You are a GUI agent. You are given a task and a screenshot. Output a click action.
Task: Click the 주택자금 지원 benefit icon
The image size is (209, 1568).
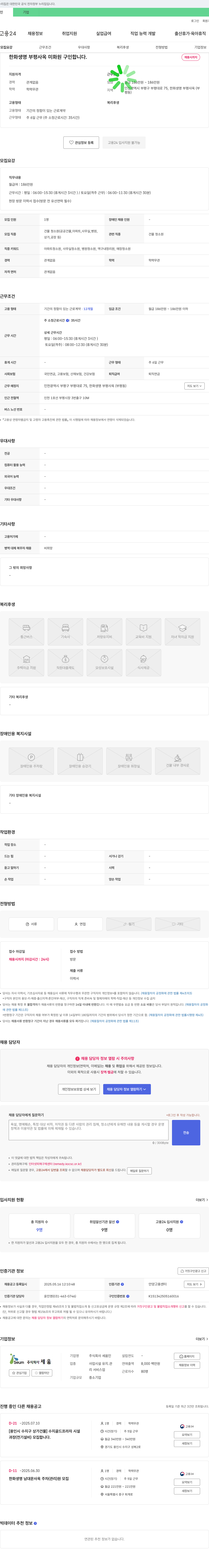[x=26, y=663]
